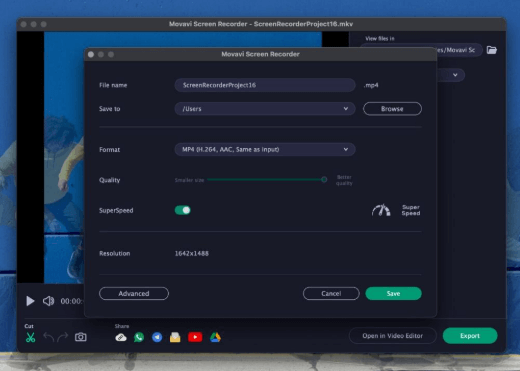Click the Better quality label
520x371 pixels.
[x=344, y=180]
